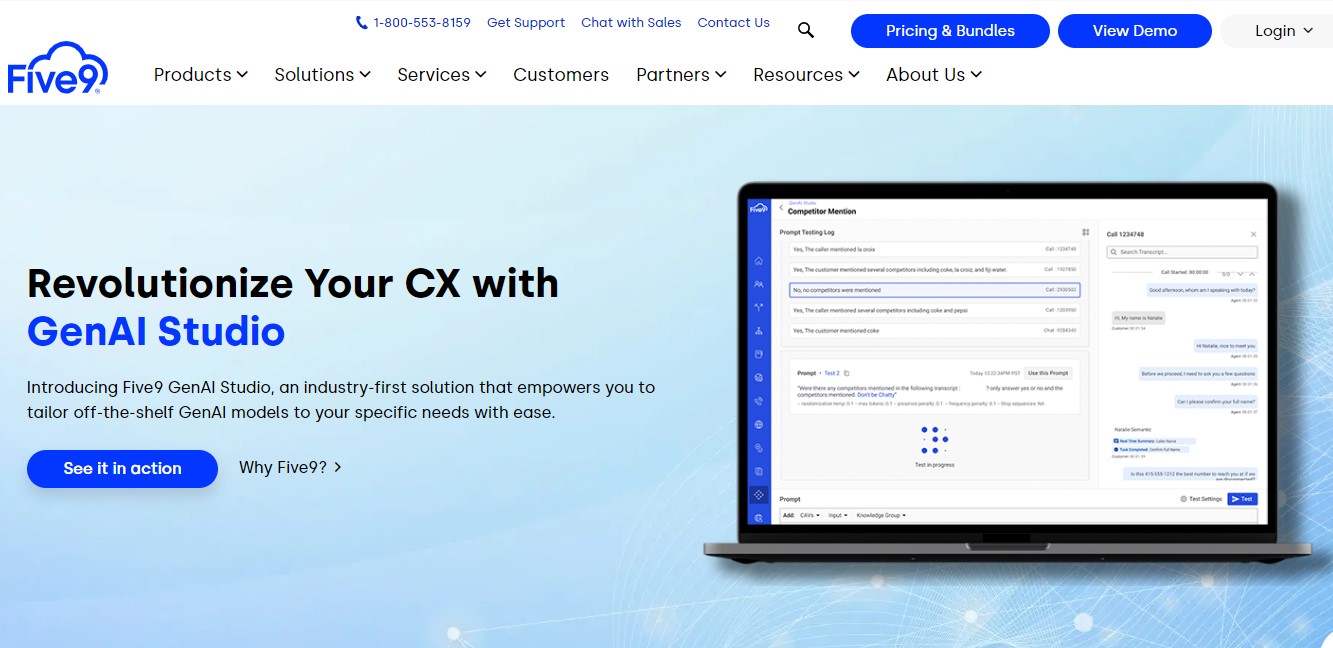Expand the Products dropdown menu
Image resolution: width=1333 pixels, height=648 pixels.
[x=200, y=75]
